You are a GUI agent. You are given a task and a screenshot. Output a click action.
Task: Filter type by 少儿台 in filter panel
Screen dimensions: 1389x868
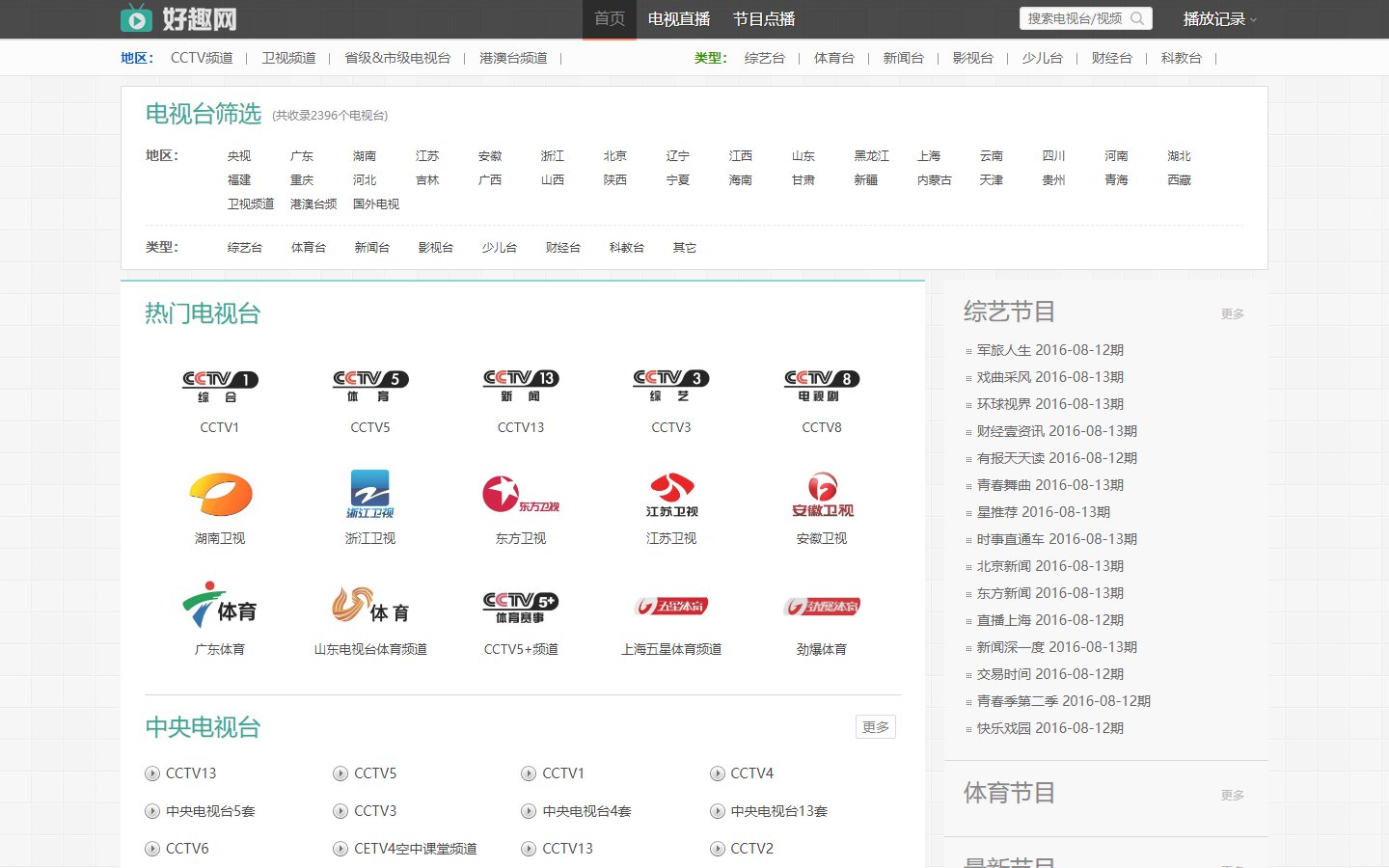click(500, 248)
